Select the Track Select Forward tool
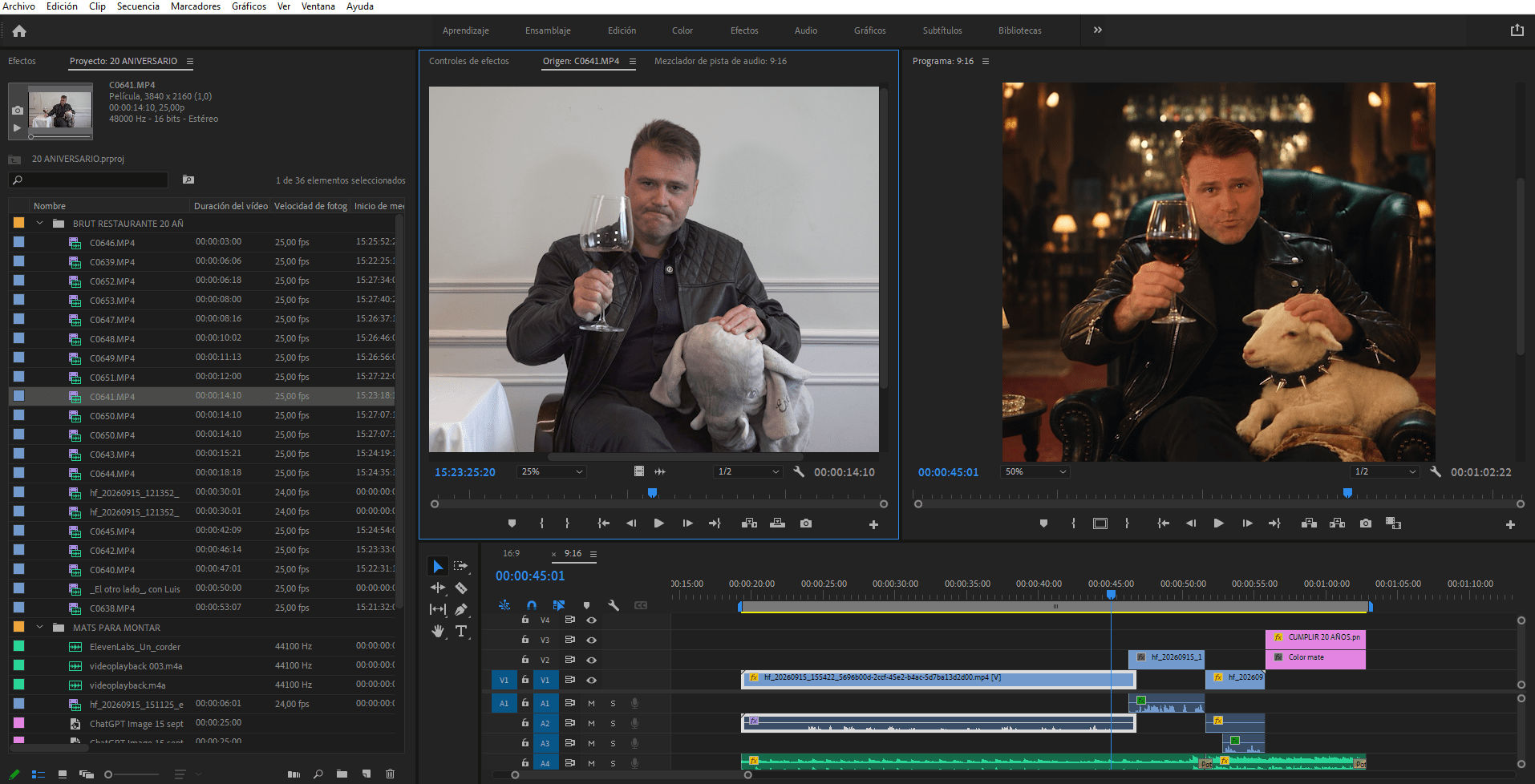The height and width of the screenshot is (784, 1535). pyautogui.click(x=461, y=566)
